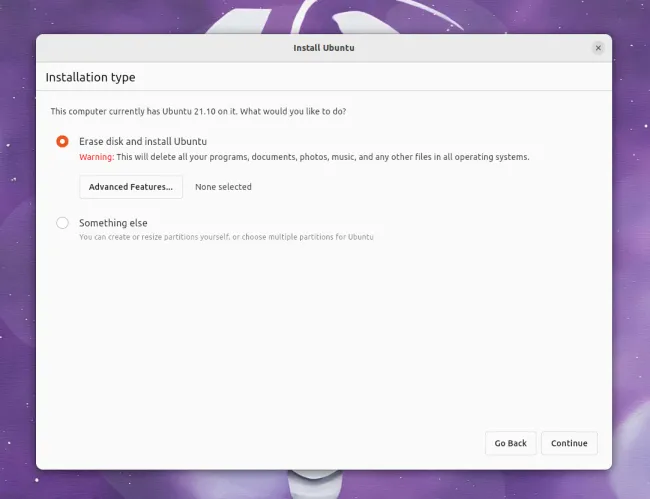This screenshot has height=499, width=650.
Task: Click the Installation type heading
Action: click(90, 77)
